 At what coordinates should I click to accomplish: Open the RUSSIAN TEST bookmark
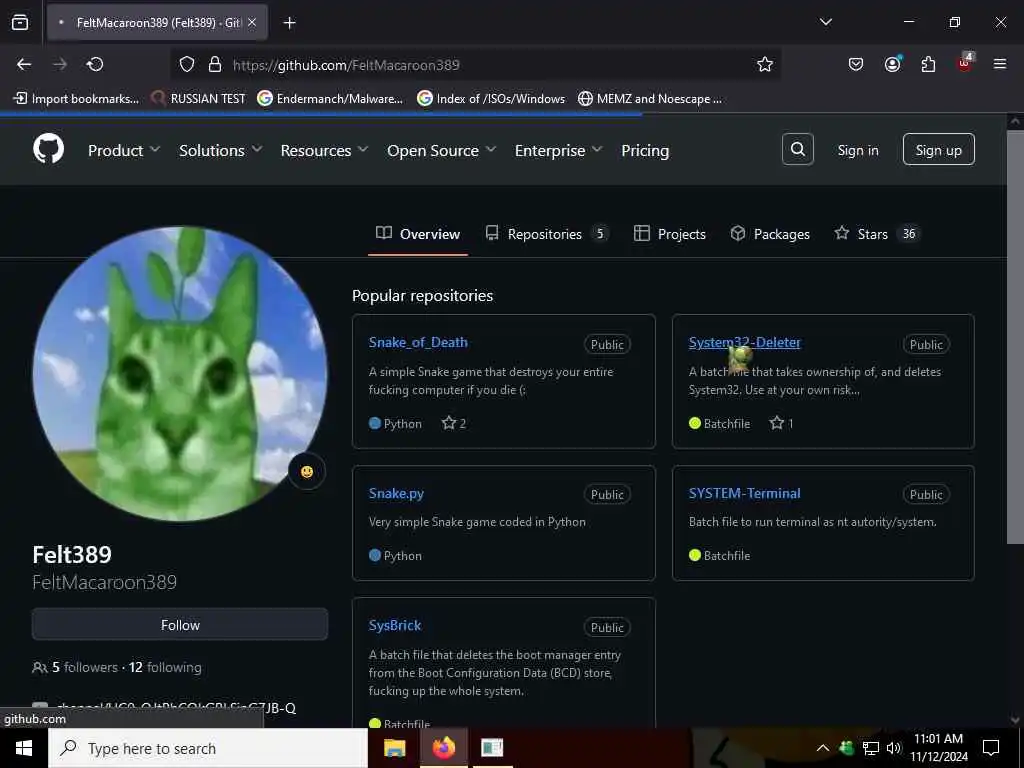coord(198,99)
